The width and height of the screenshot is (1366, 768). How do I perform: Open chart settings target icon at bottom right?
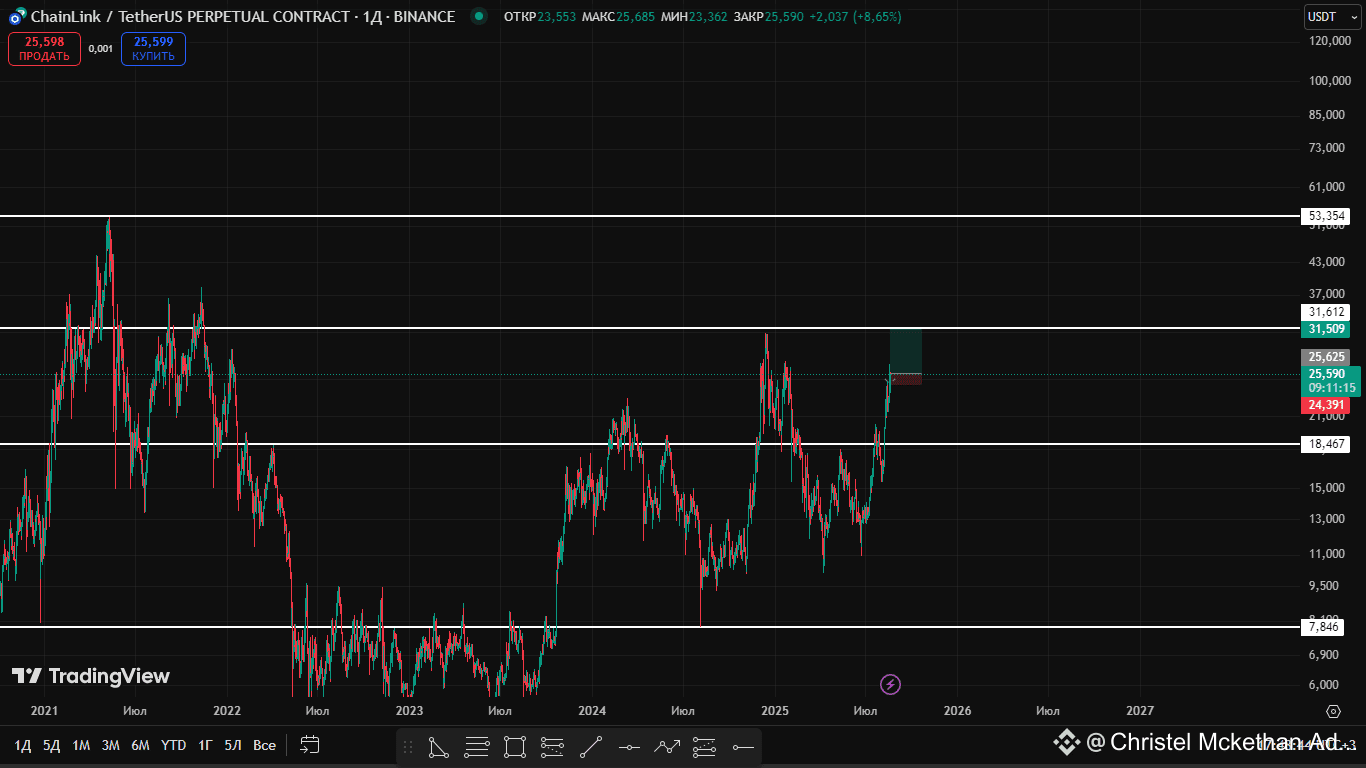click(x=1333, y=711)
